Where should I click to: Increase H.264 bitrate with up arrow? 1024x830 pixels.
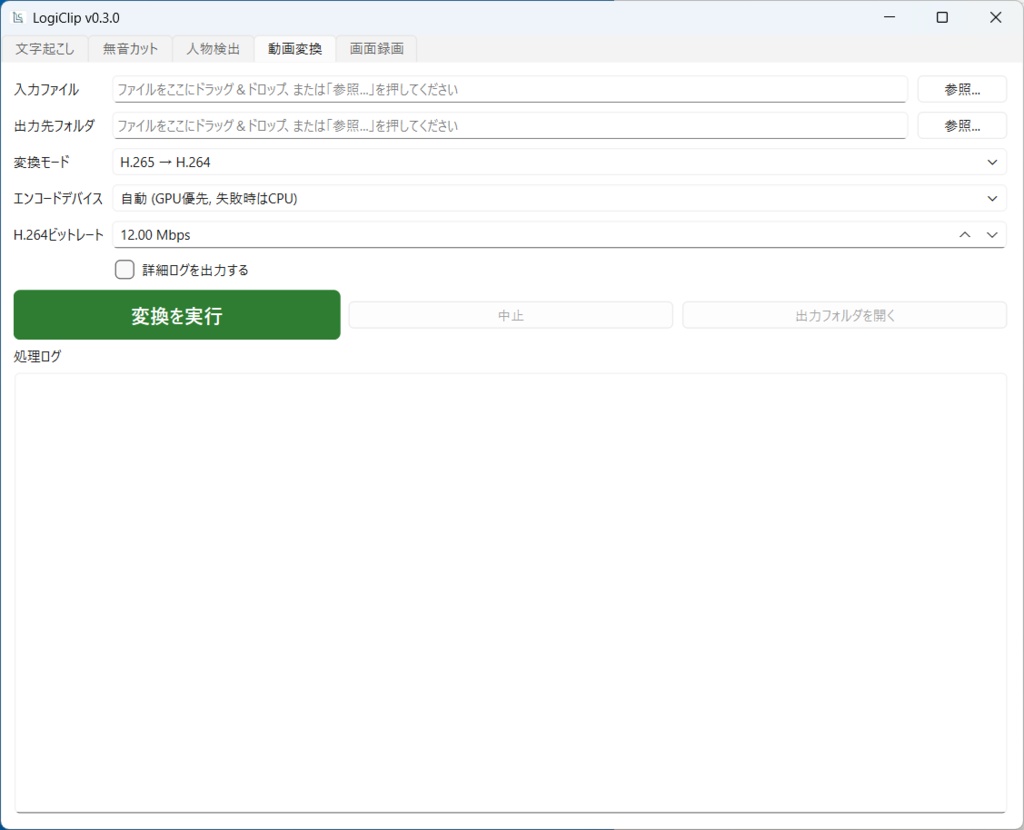click(965, 235)
